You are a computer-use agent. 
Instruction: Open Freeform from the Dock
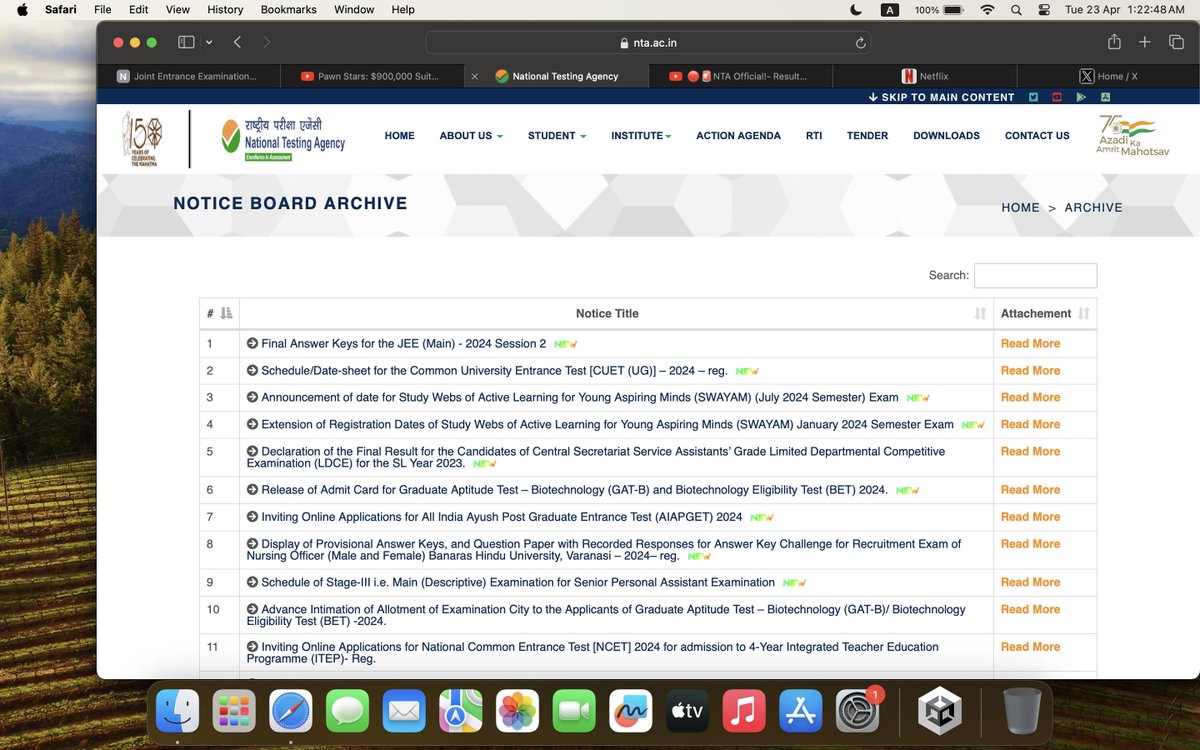tap(631, 711)
